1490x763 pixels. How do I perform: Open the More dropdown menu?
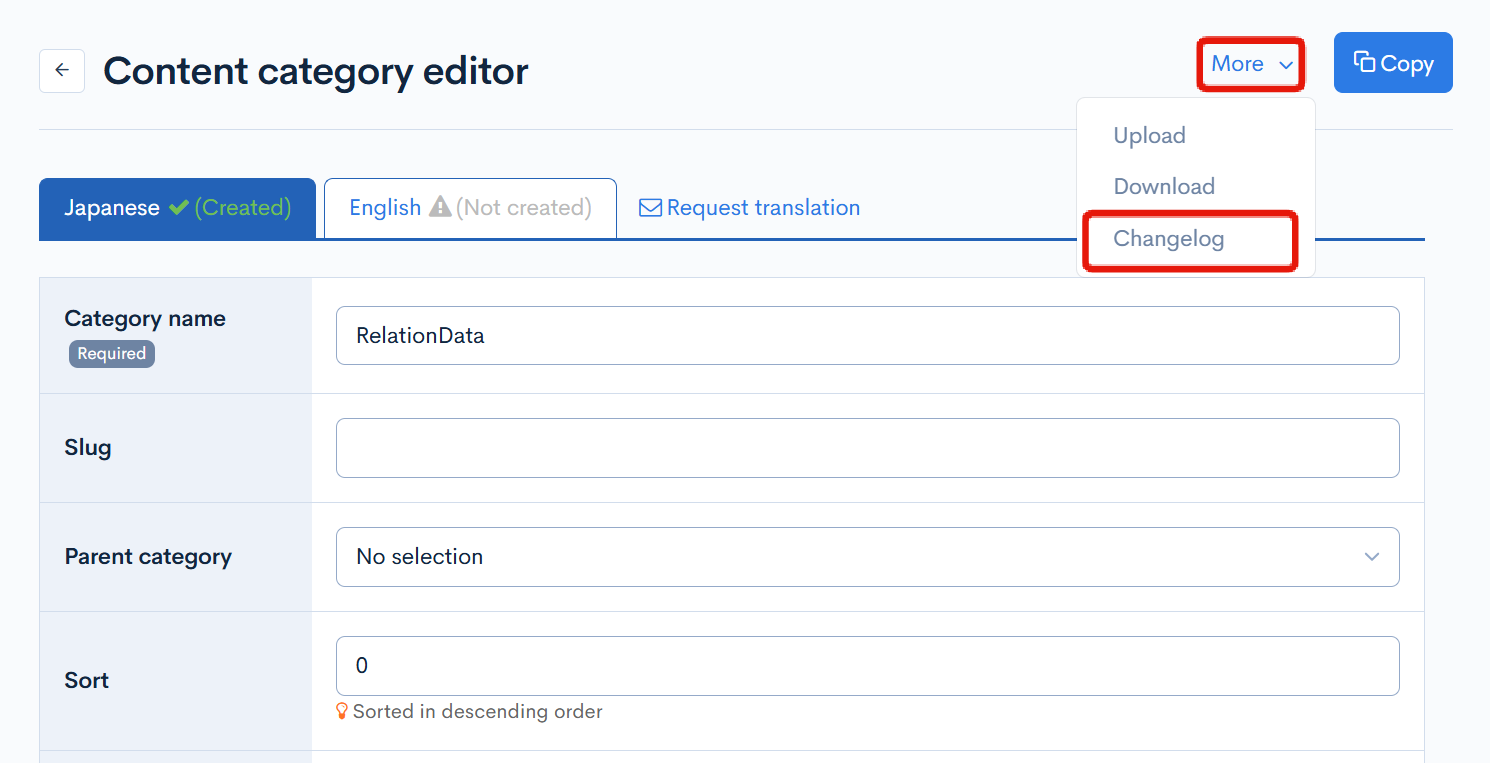1250,64
